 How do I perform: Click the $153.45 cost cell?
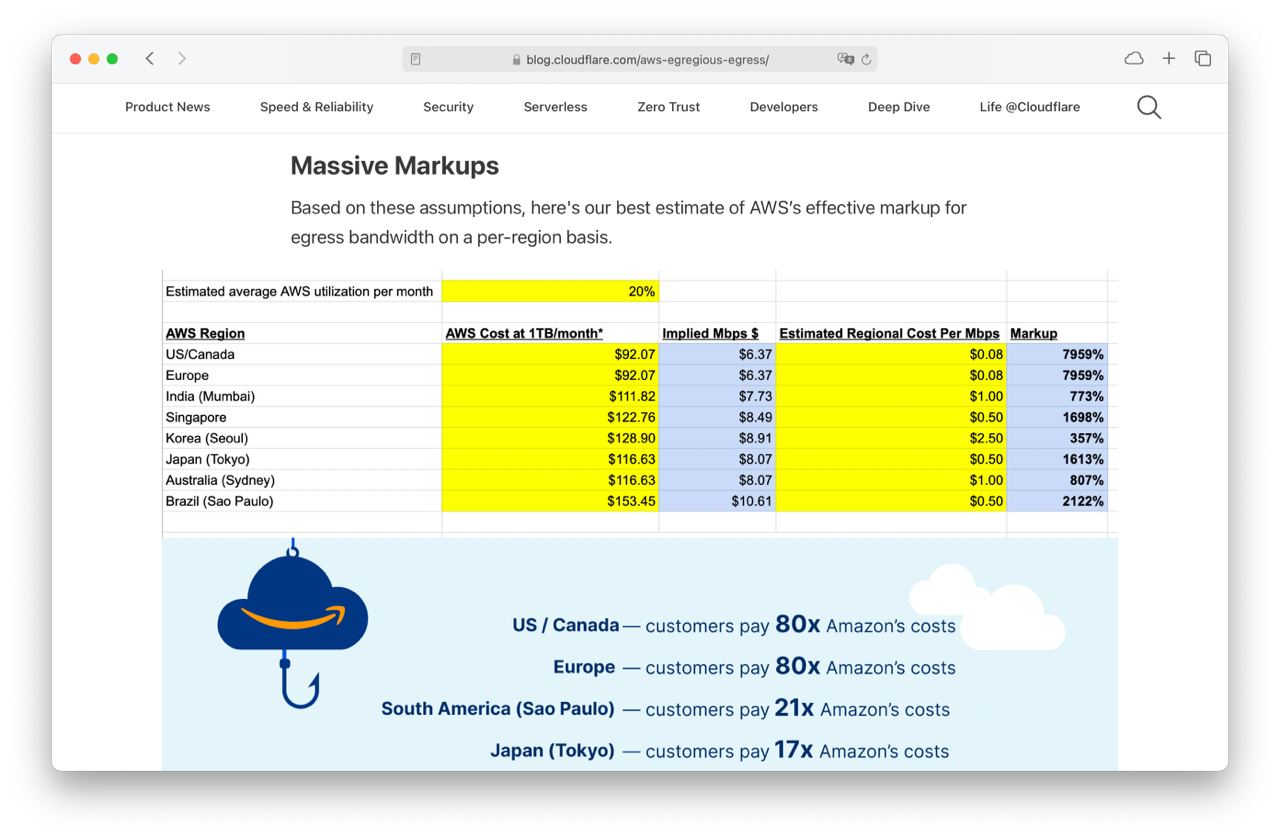(x=550, y=501)
